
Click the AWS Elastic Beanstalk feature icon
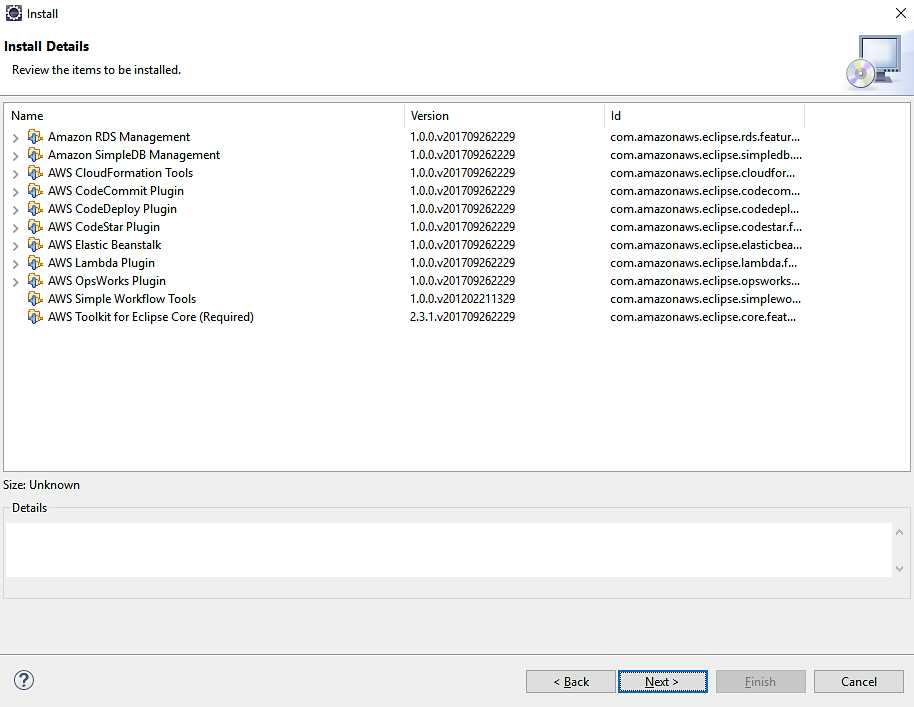click(35, 245)
